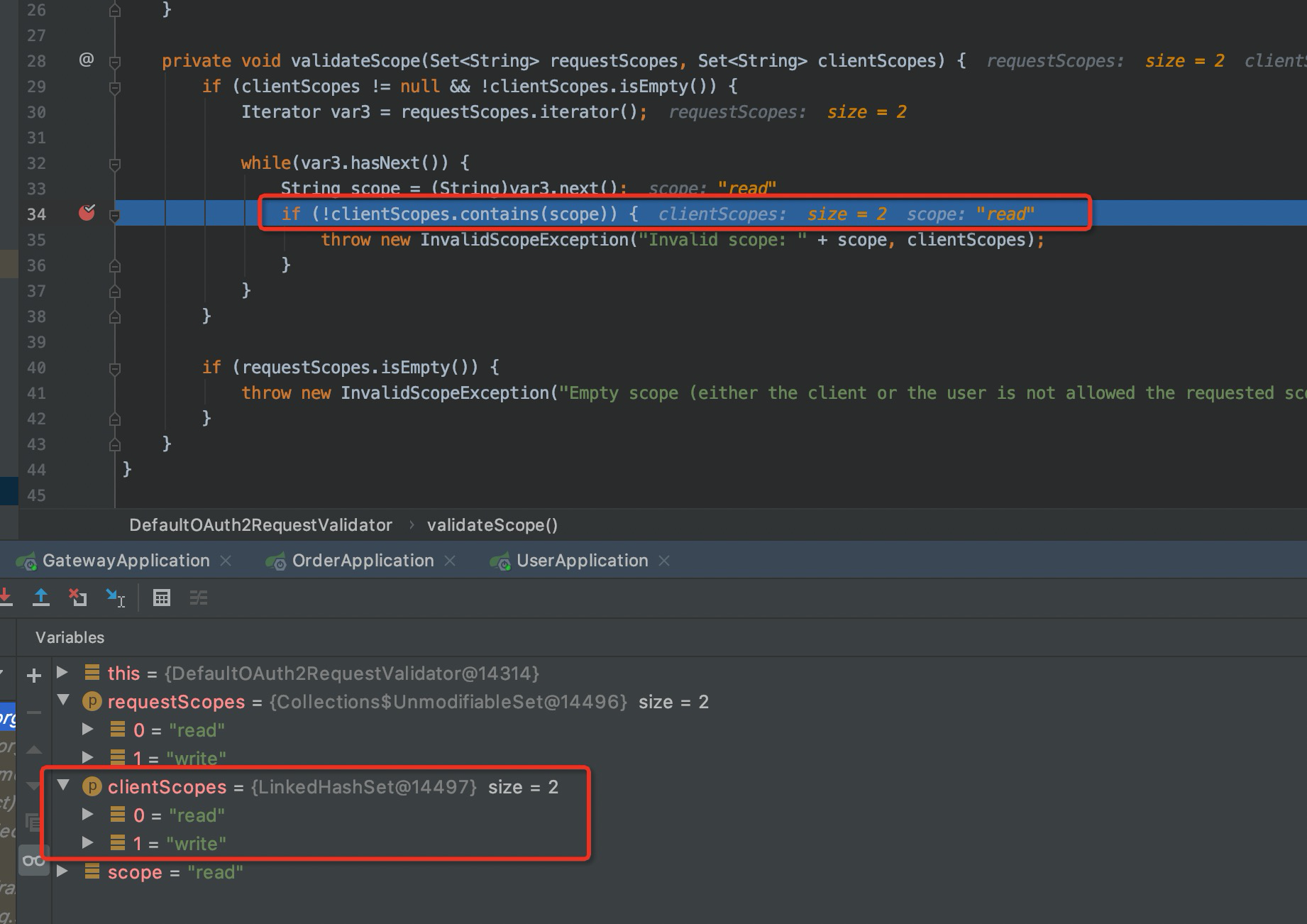
Task: Open validateScope() from the breadcrumb
Action: pos(492,524)
